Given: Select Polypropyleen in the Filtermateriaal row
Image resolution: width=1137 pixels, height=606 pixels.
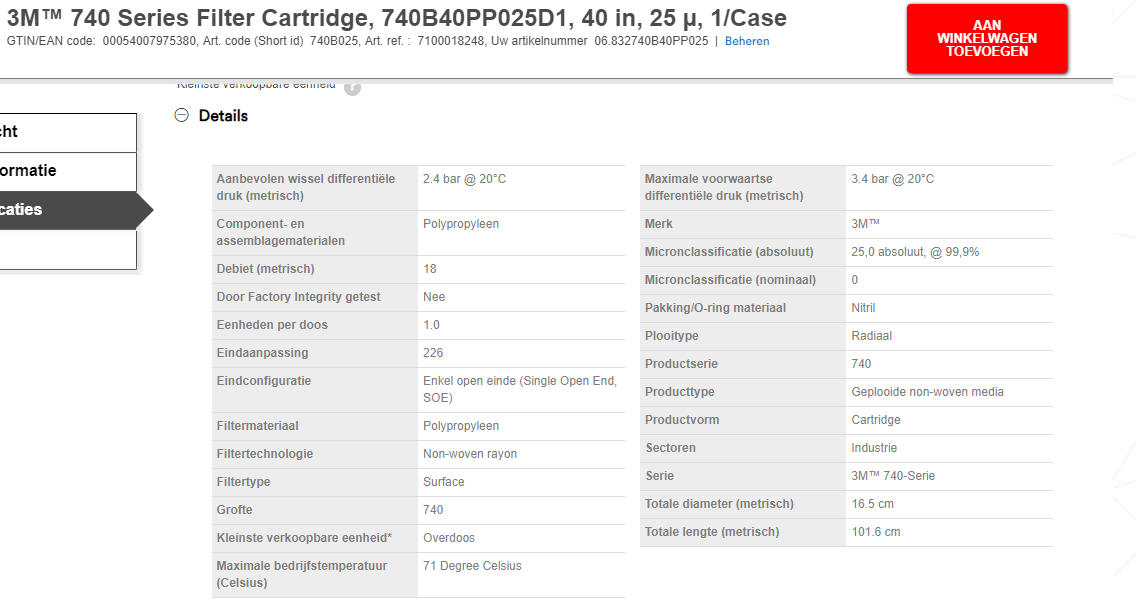Looking at the screenshot, I should click(461, 426).
